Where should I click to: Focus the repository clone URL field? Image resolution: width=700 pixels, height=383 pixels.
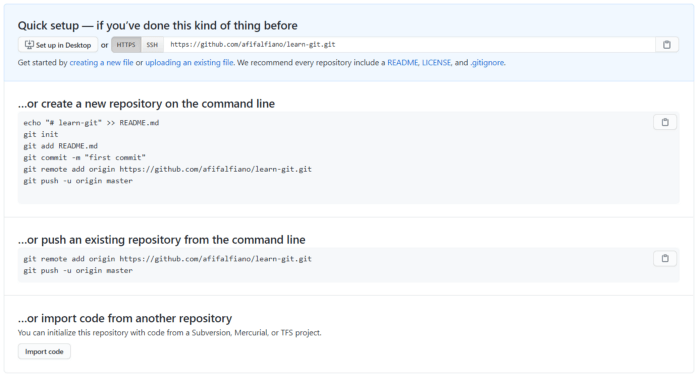[409, 45]
